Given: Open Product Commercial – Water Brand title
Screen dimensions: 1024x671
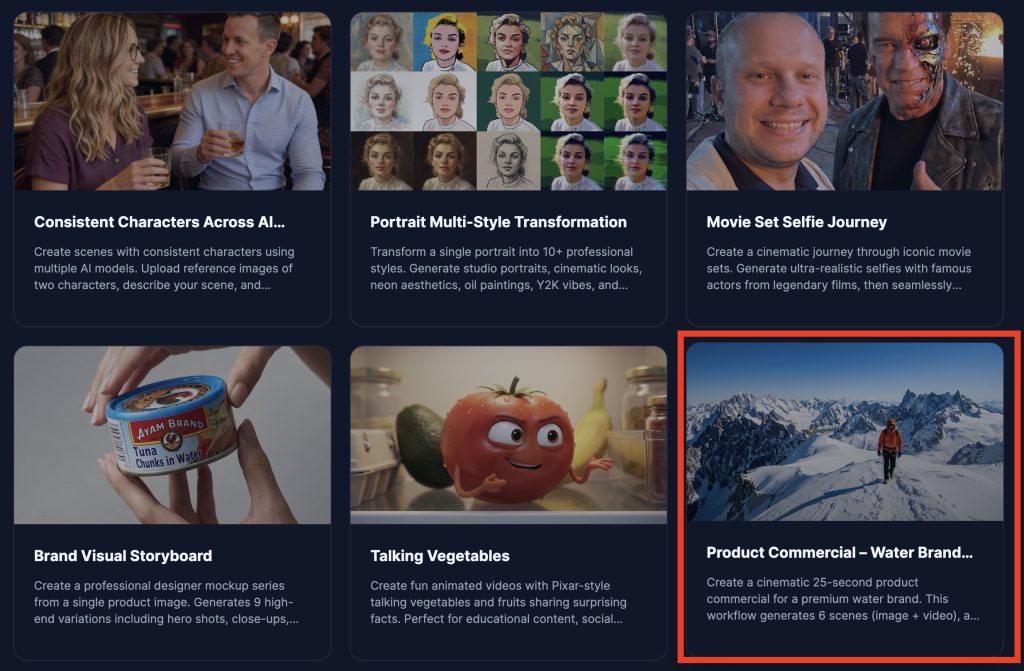Looking at the screenshot, I should coord(840,553).
